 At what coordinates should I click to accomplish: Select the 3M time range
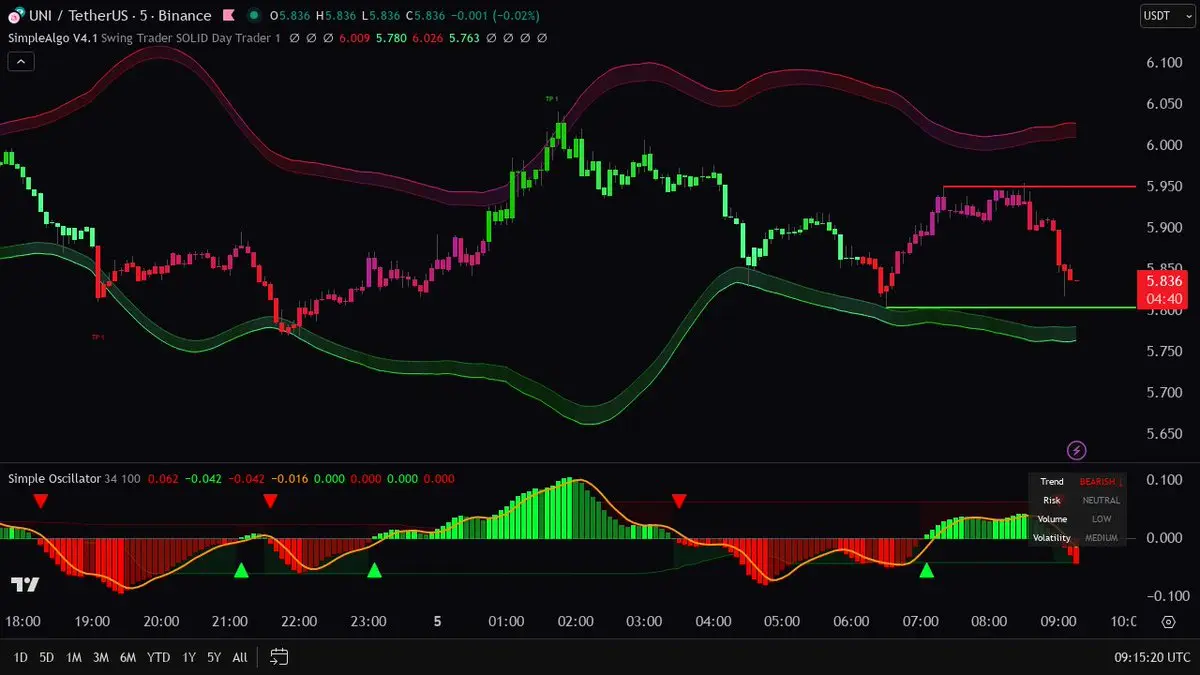coord(101,657)
